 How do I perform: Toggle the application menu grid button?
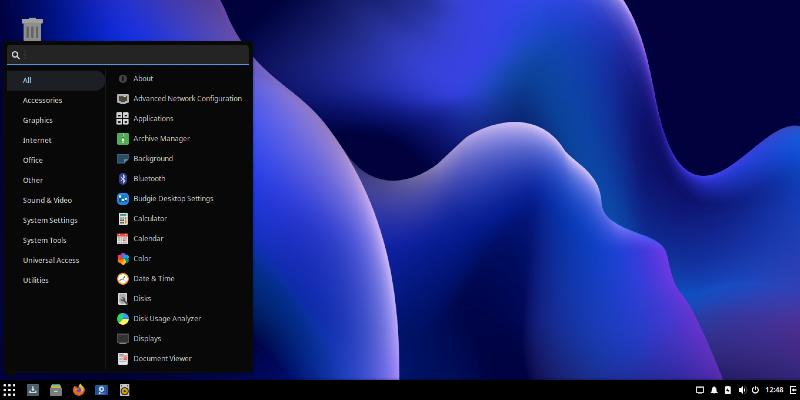click(x=9, y=390)
